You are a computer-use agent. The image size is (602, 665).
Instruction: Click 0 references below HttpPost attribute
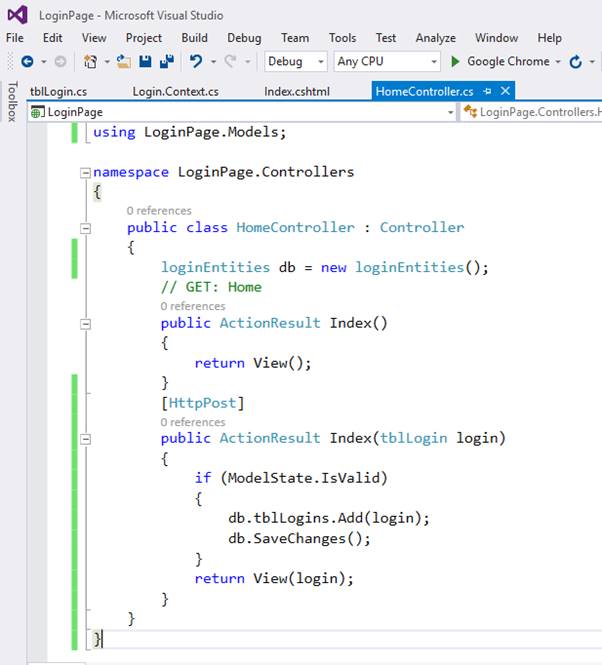pos(193,422)
